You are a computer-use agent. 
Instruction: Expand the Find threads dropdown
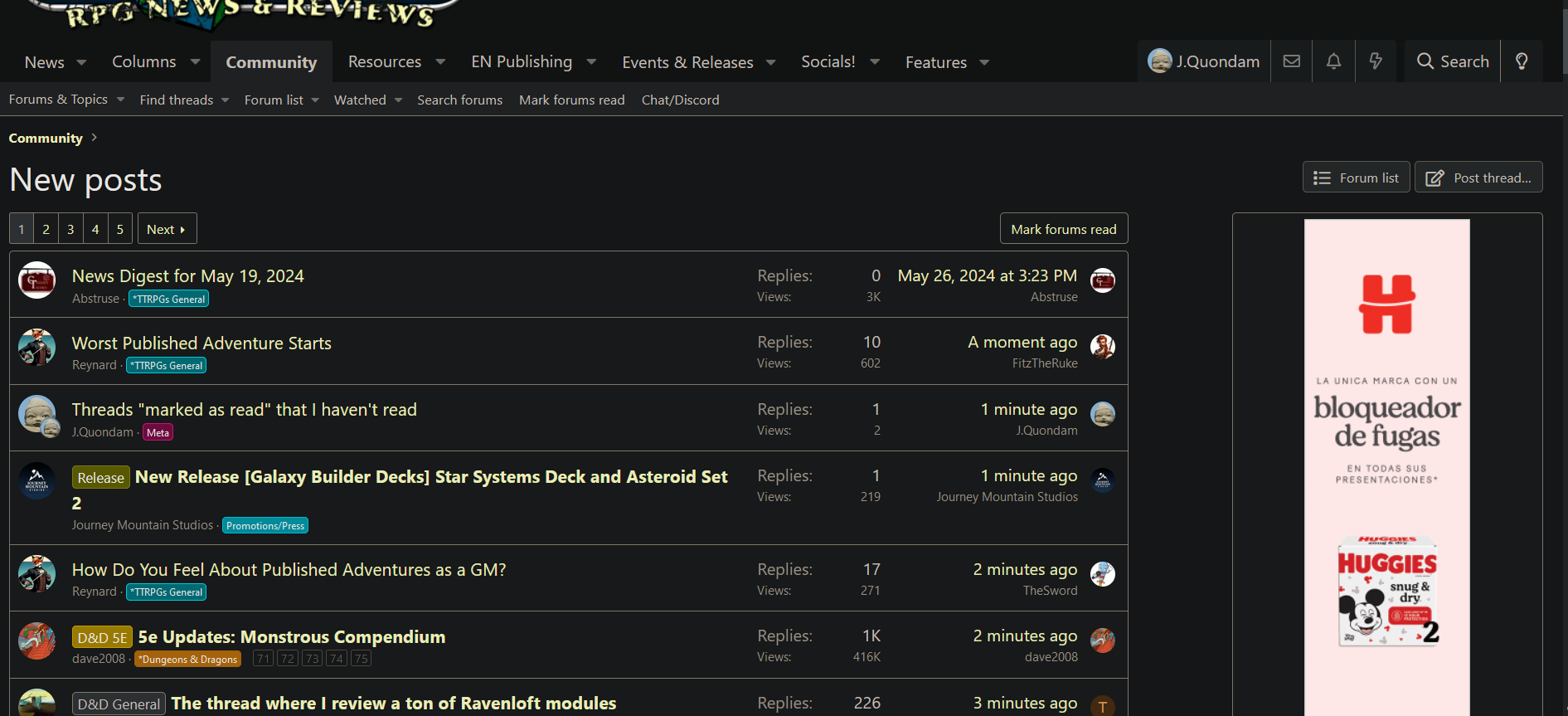coord(225,100)
